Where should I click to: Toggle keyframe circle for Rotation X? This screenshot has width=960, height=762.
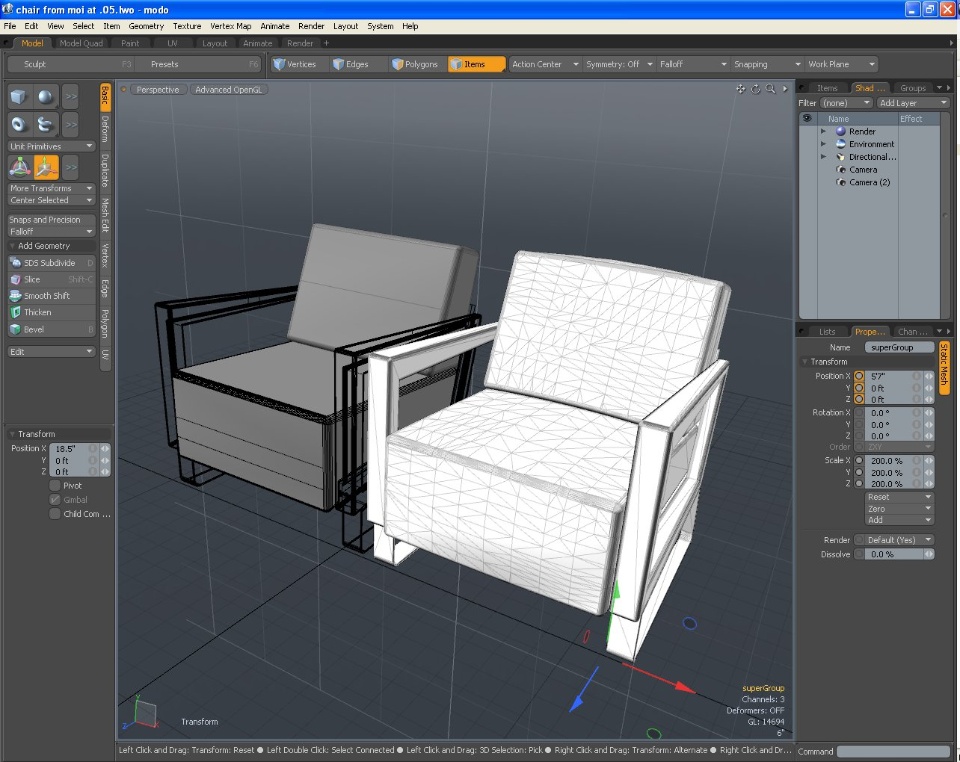click(x=859, y=413)
